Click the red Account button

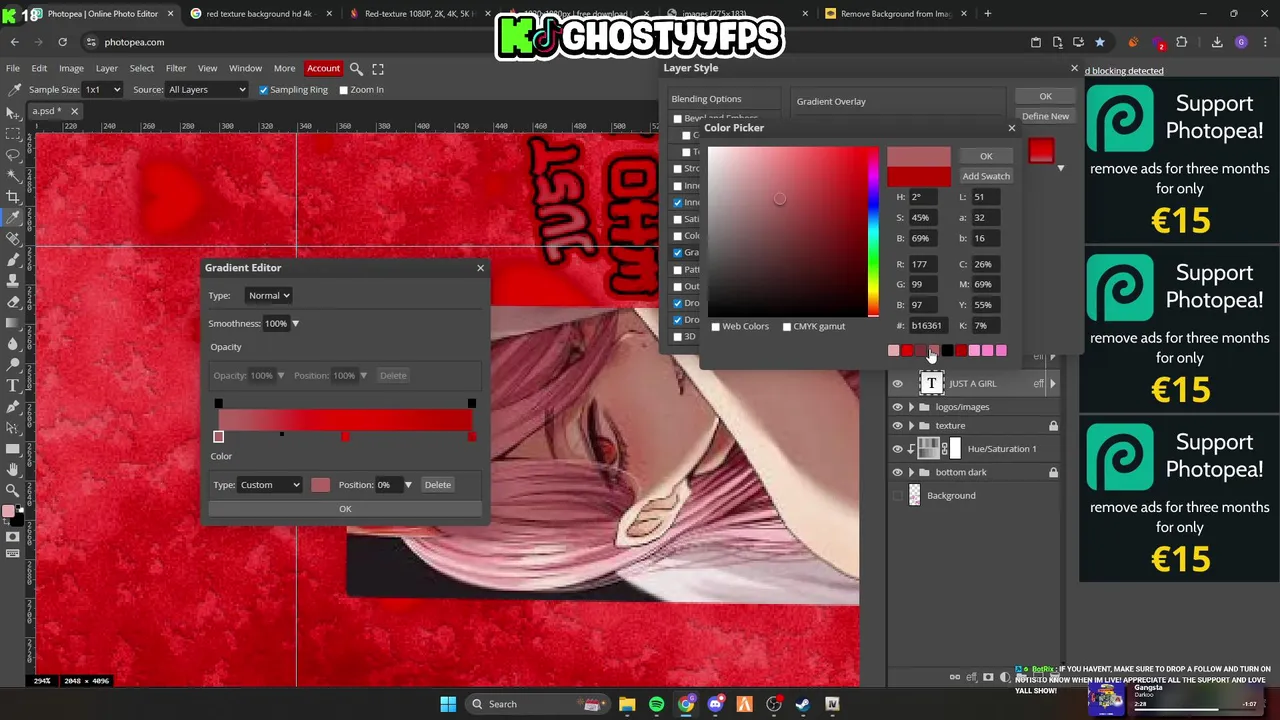pos(323,69)
